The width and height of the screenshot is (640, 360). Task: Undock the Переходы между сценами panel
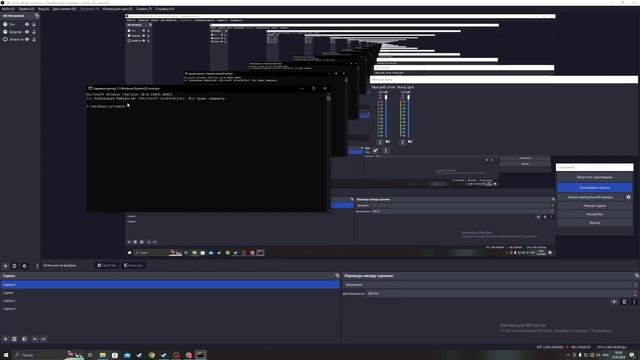coord(636,276)
